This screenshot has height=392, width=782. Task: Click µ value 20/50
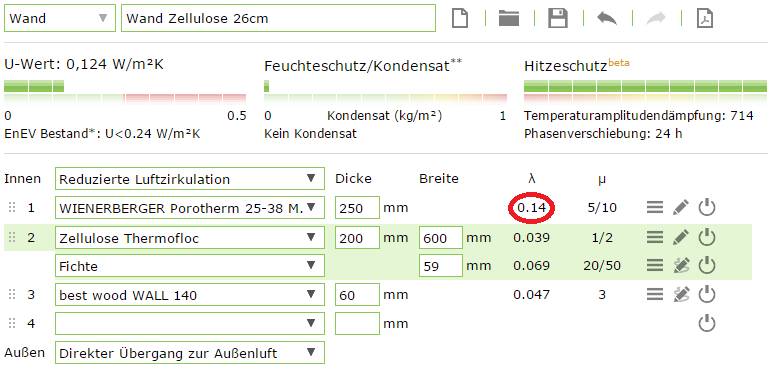[x=602, y=265]
